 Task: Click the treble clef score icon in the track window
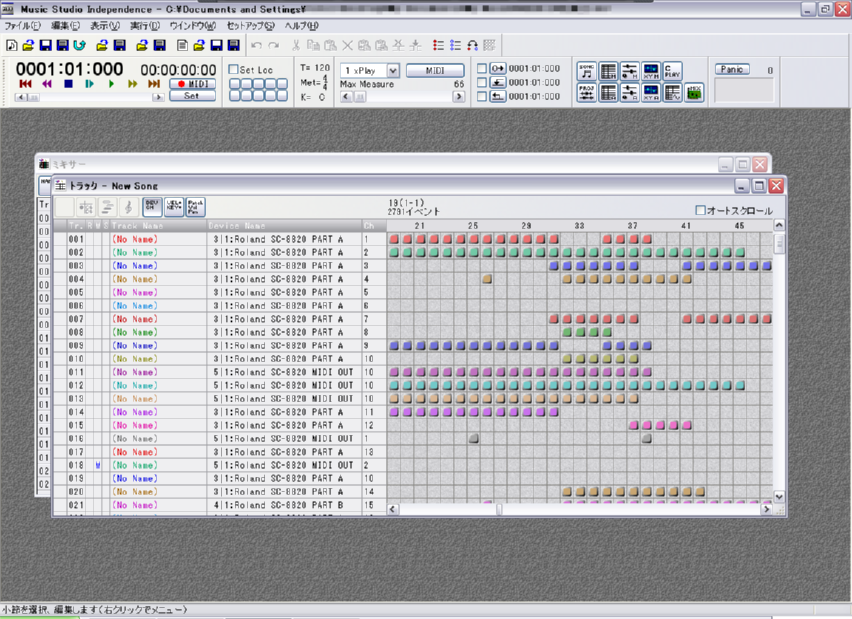coord(129,207)
